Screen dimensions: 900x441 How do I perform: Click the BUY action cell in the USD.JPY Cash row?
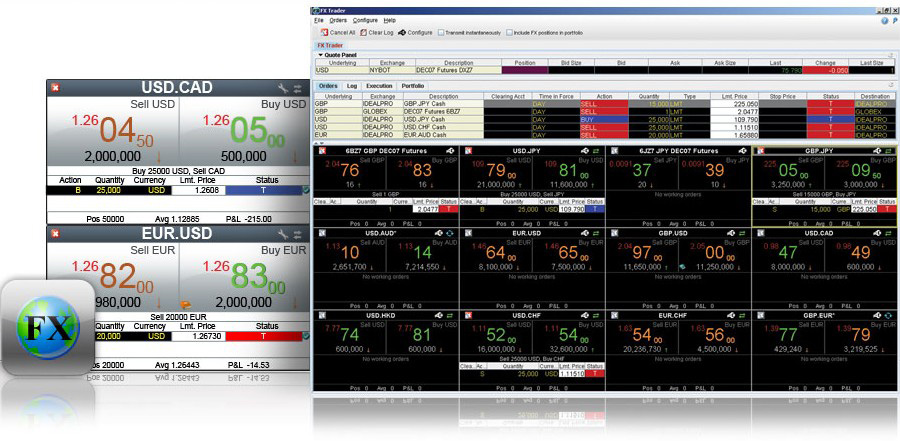click(604, 119)
